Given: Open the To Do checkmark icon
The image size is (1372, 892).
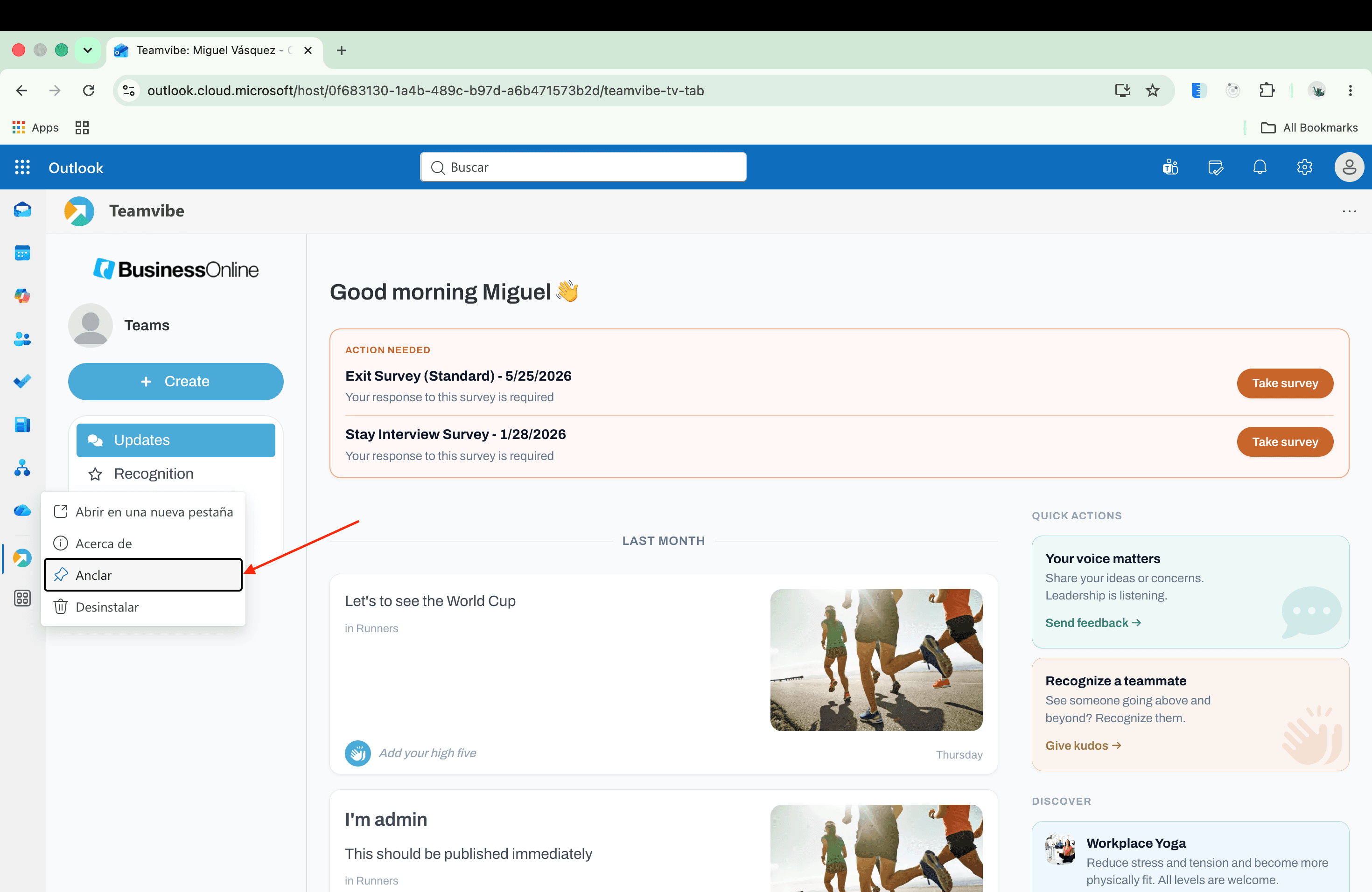Looking at the screenshot, I should click(x=22, y=382).
